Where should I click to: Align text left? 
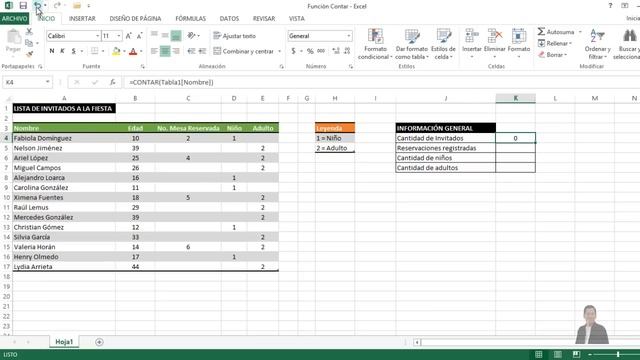pyautogui.click(x=154, y=51)
